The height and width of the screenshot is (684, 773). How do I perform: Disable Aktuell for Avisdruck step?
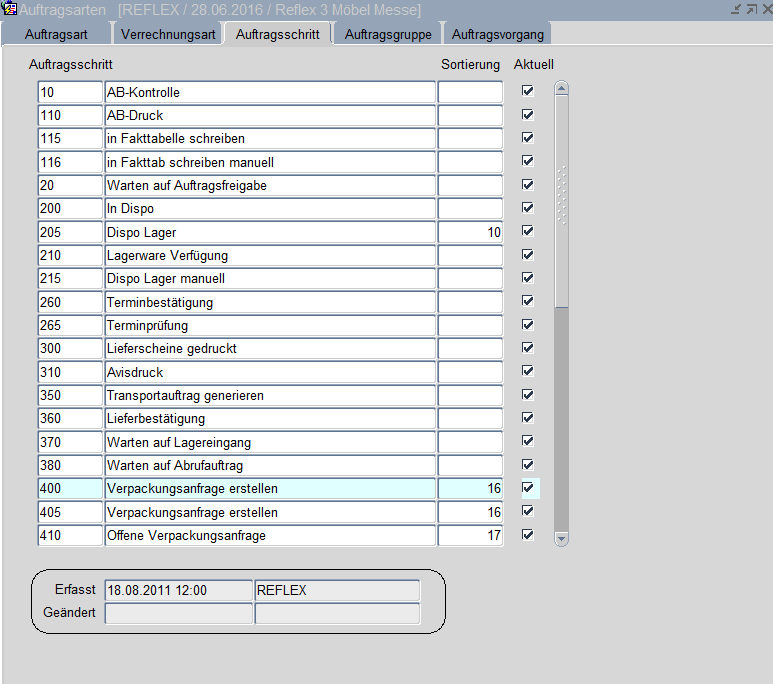tap(528, 371)
